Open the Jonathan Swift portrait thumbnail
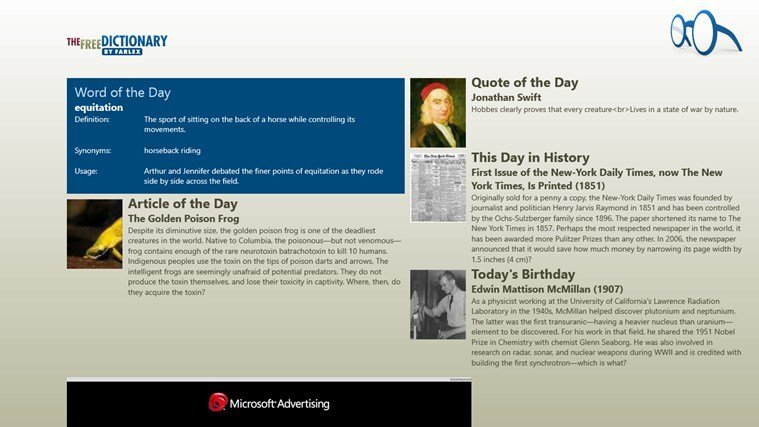Image resolution: width=759 pixels, height=427 pixels. (438, 113)
